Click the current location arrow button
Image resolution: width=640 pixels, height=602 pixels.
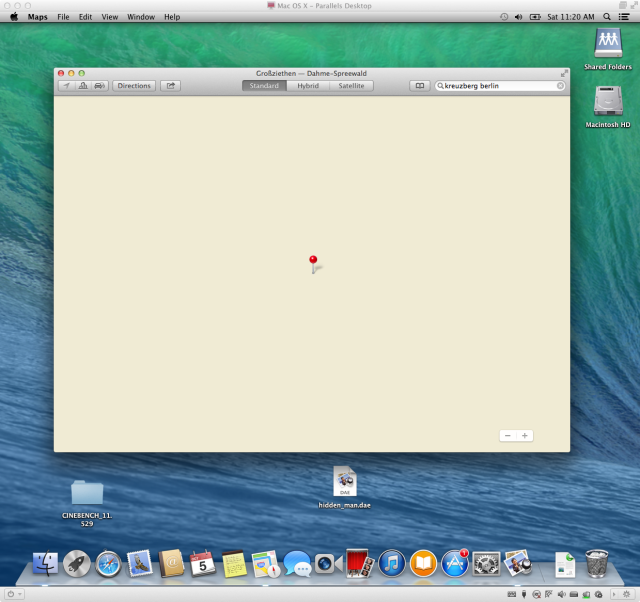tap(67, 86)
